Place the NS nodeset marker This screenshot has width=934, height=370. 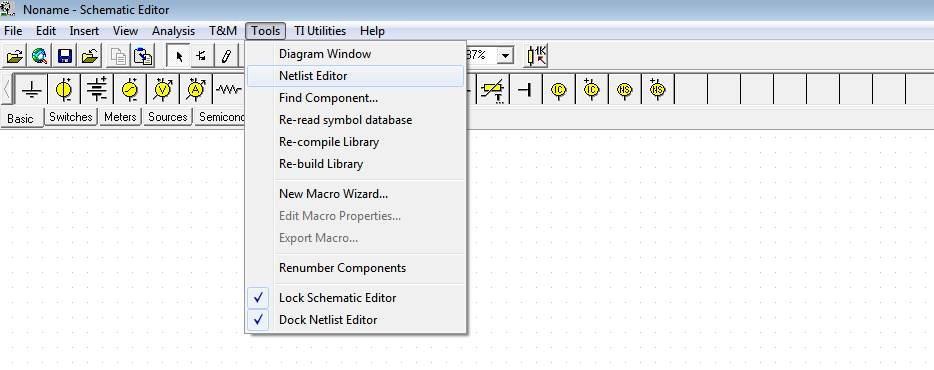(624, 89)
